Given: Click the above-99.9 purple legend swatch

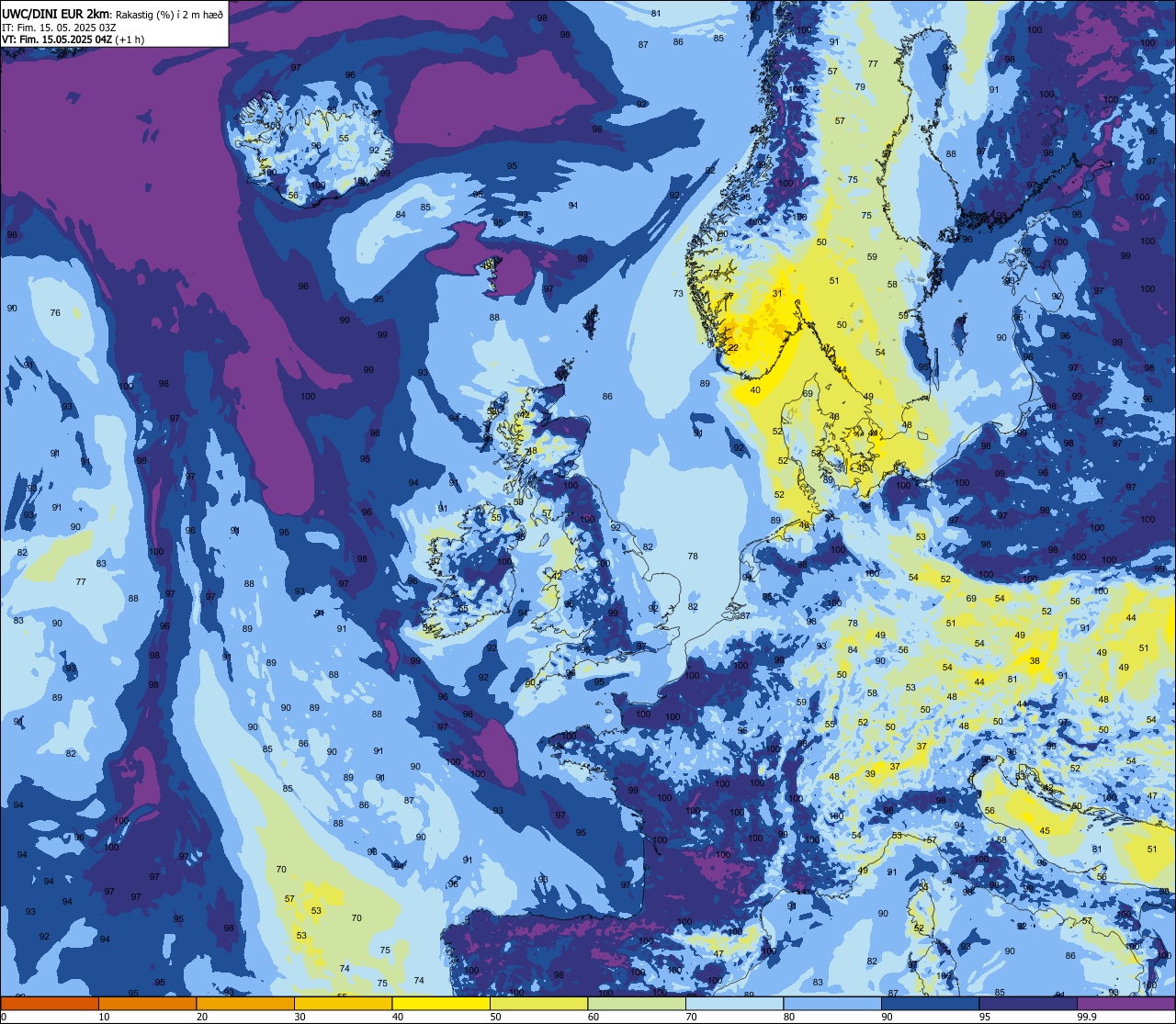Looking at the screenshot, I should [1125, 1004].
